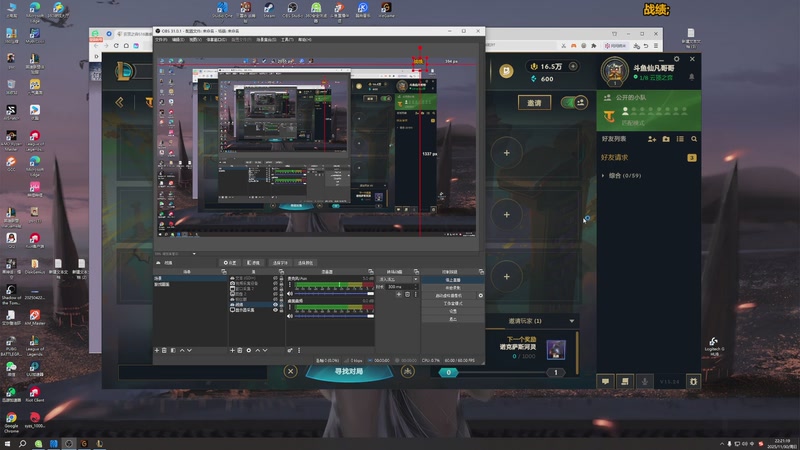Viewport: 800px width, 450px height.
Task: Mute the 麦克风/Aux audio channel
Action: [290, 294]
